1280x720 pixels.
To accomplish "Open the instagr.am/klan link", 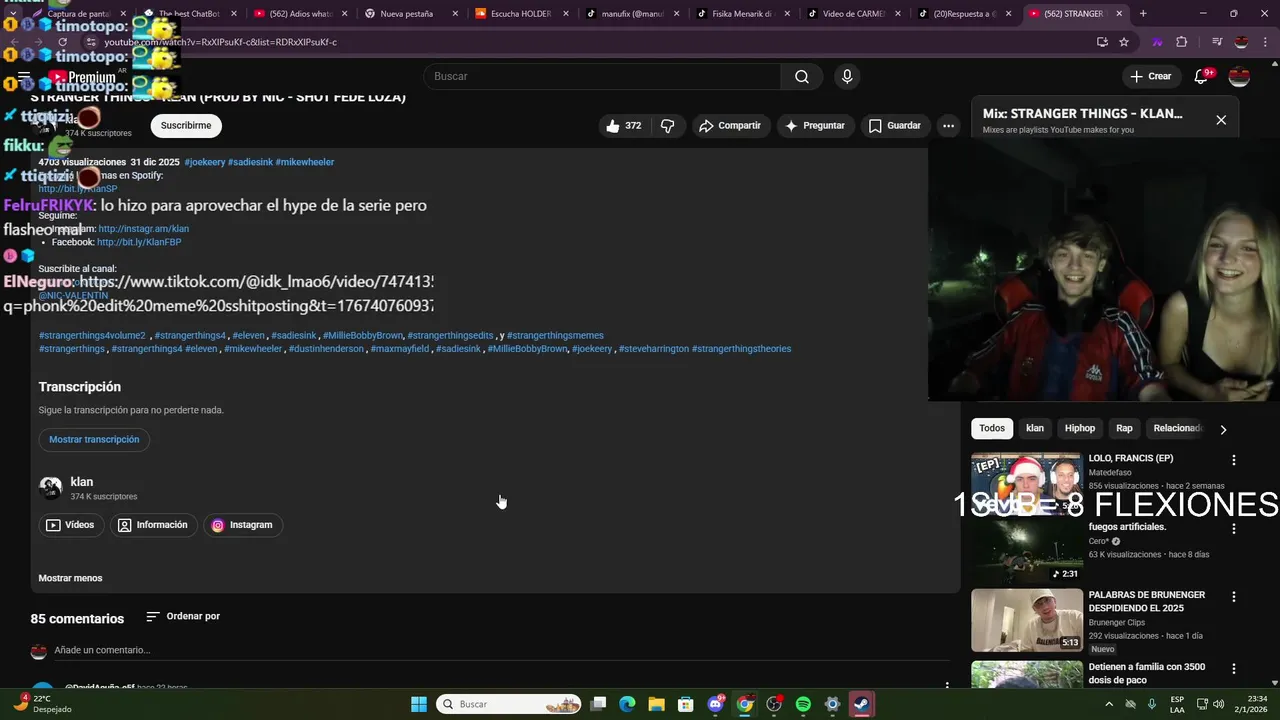I will tap(143, 229).
